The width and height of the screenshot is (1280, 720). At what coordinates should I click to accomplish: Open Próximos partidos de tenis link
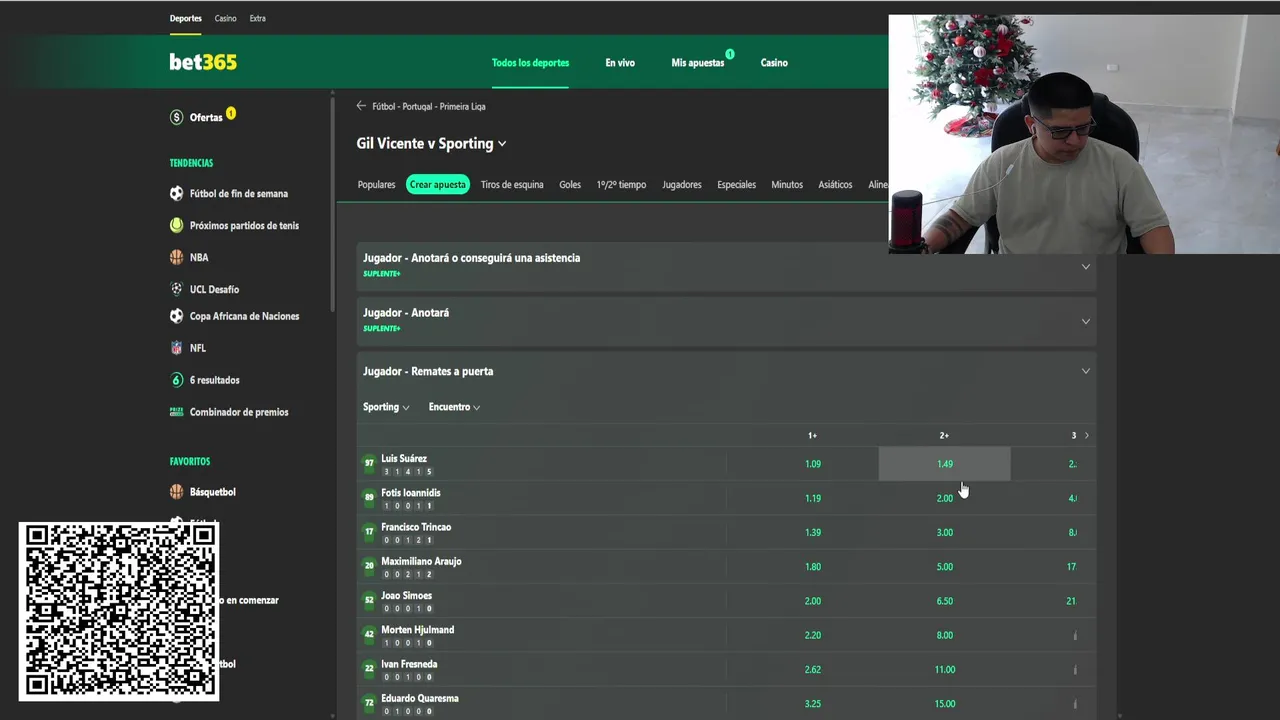pyautogui.click(x=244, y=226)
